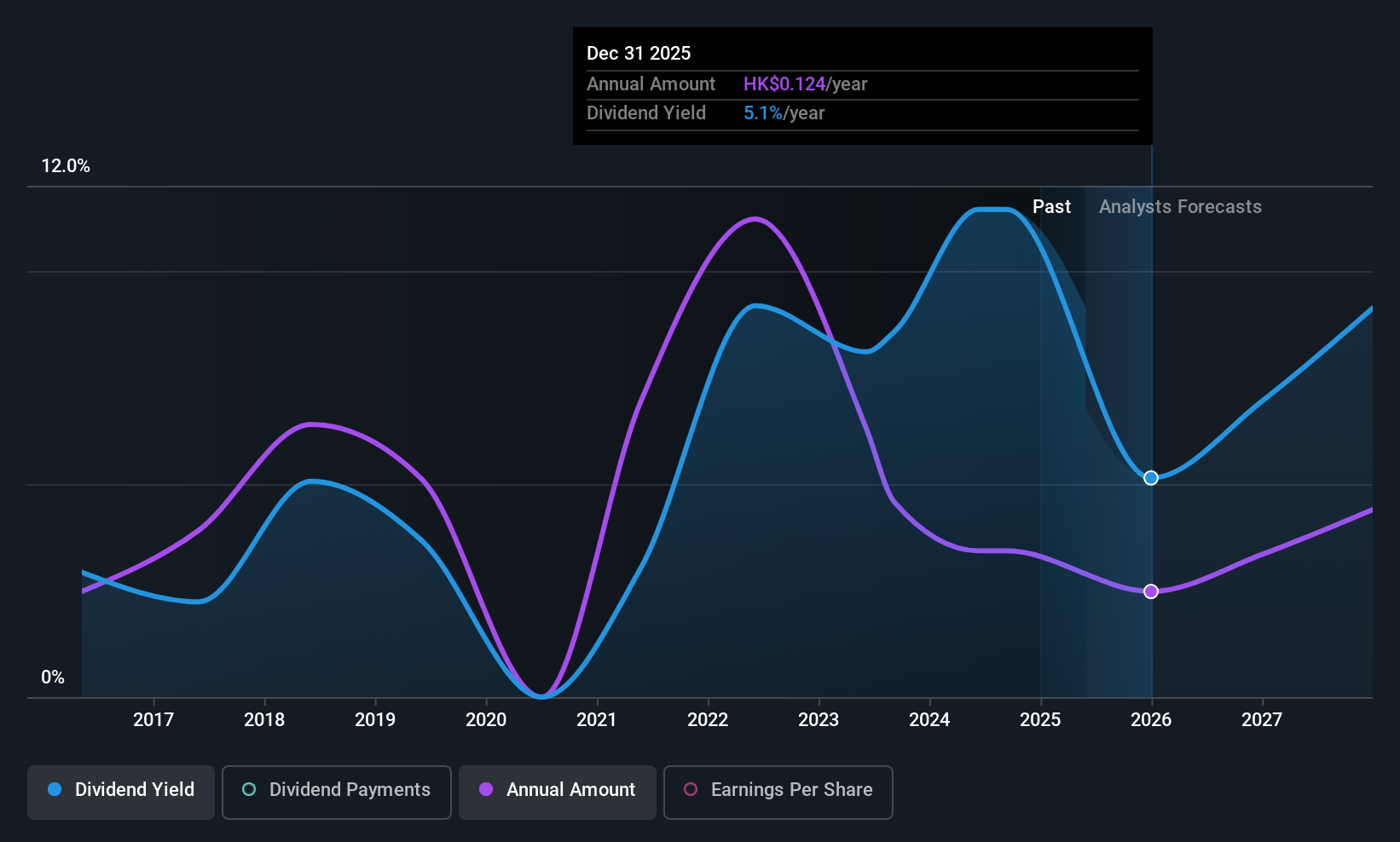
Task: Click the 2019 x-axis label
Action: [x=375, y=719]
